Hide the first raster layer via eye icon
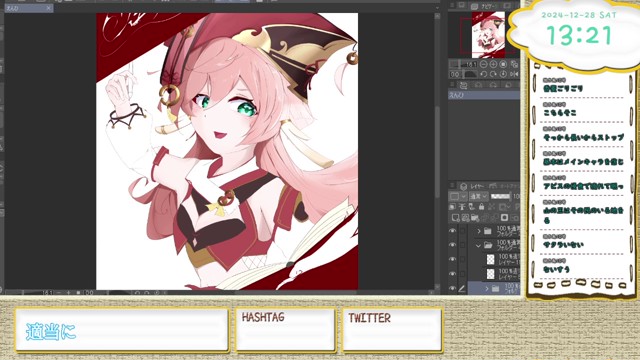 click(x=452, y=259)
